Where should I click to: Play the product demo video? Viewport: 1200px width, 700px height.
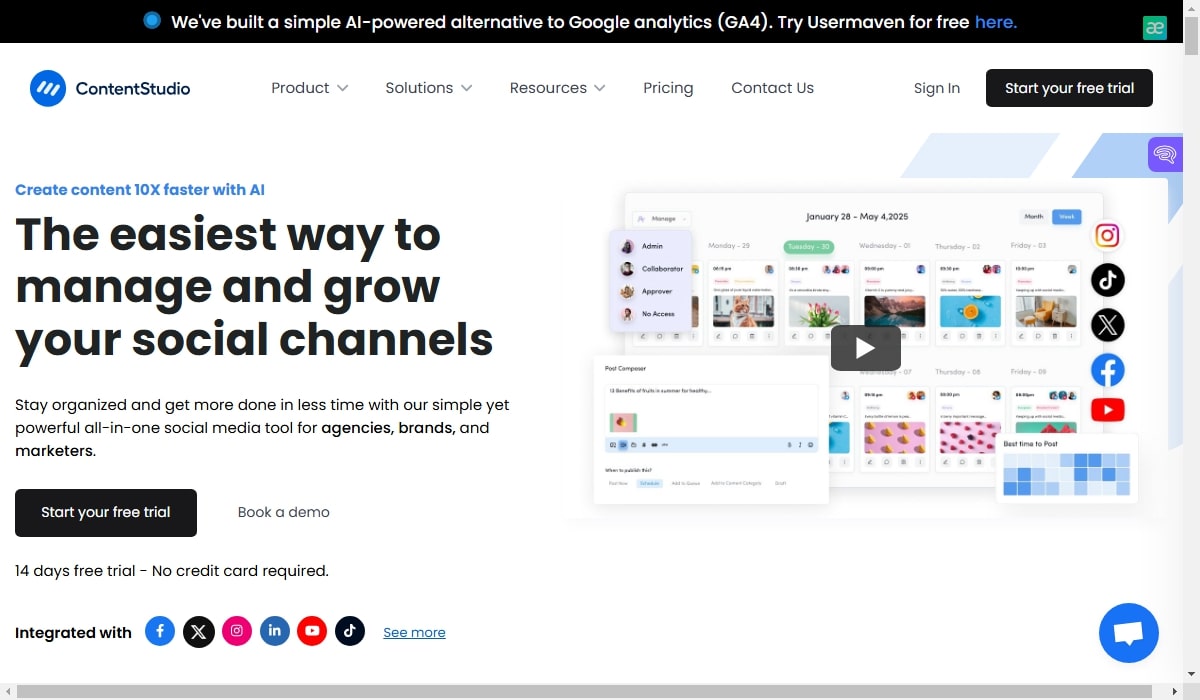click(x=865, y=348)
